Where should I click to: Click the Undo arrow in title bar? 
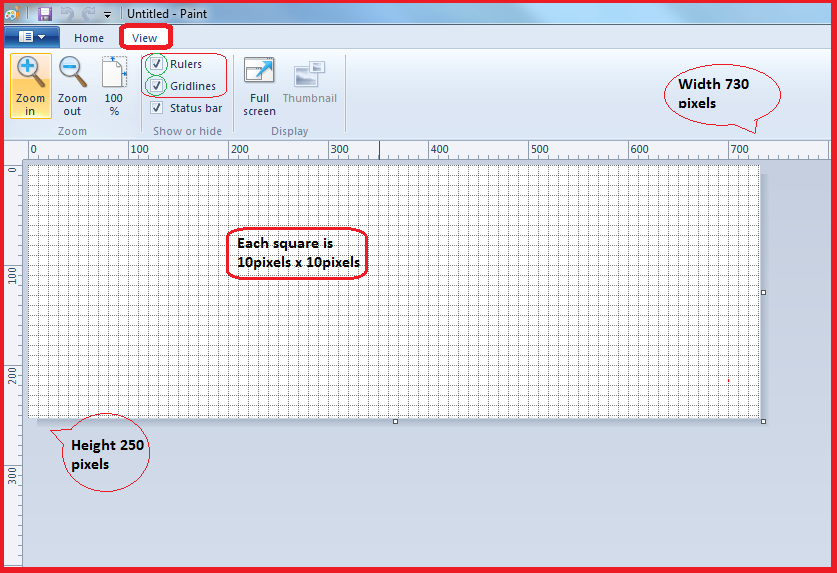pyautogui.click(x=67, y=14)
